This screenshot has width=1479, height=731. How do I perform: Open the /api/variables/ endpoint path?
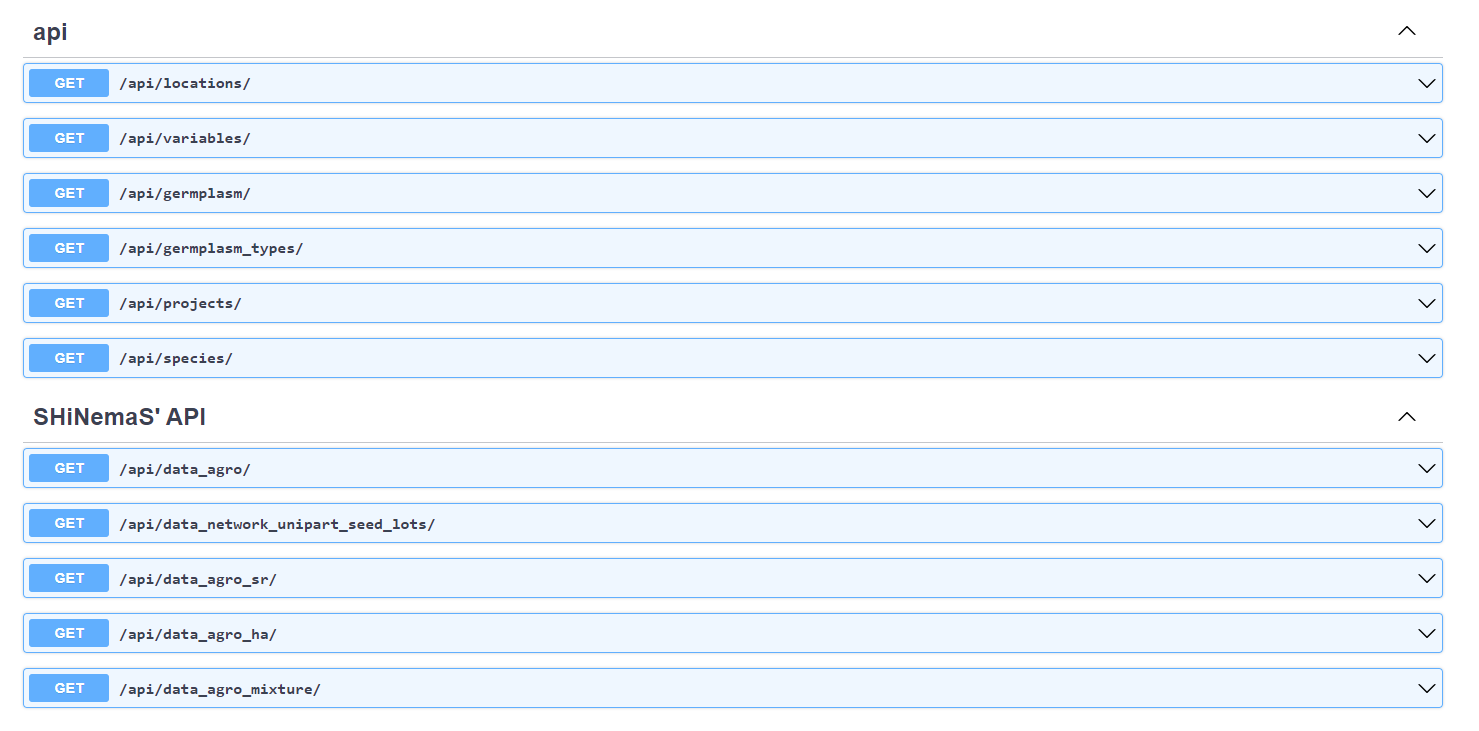click(185, 138)
